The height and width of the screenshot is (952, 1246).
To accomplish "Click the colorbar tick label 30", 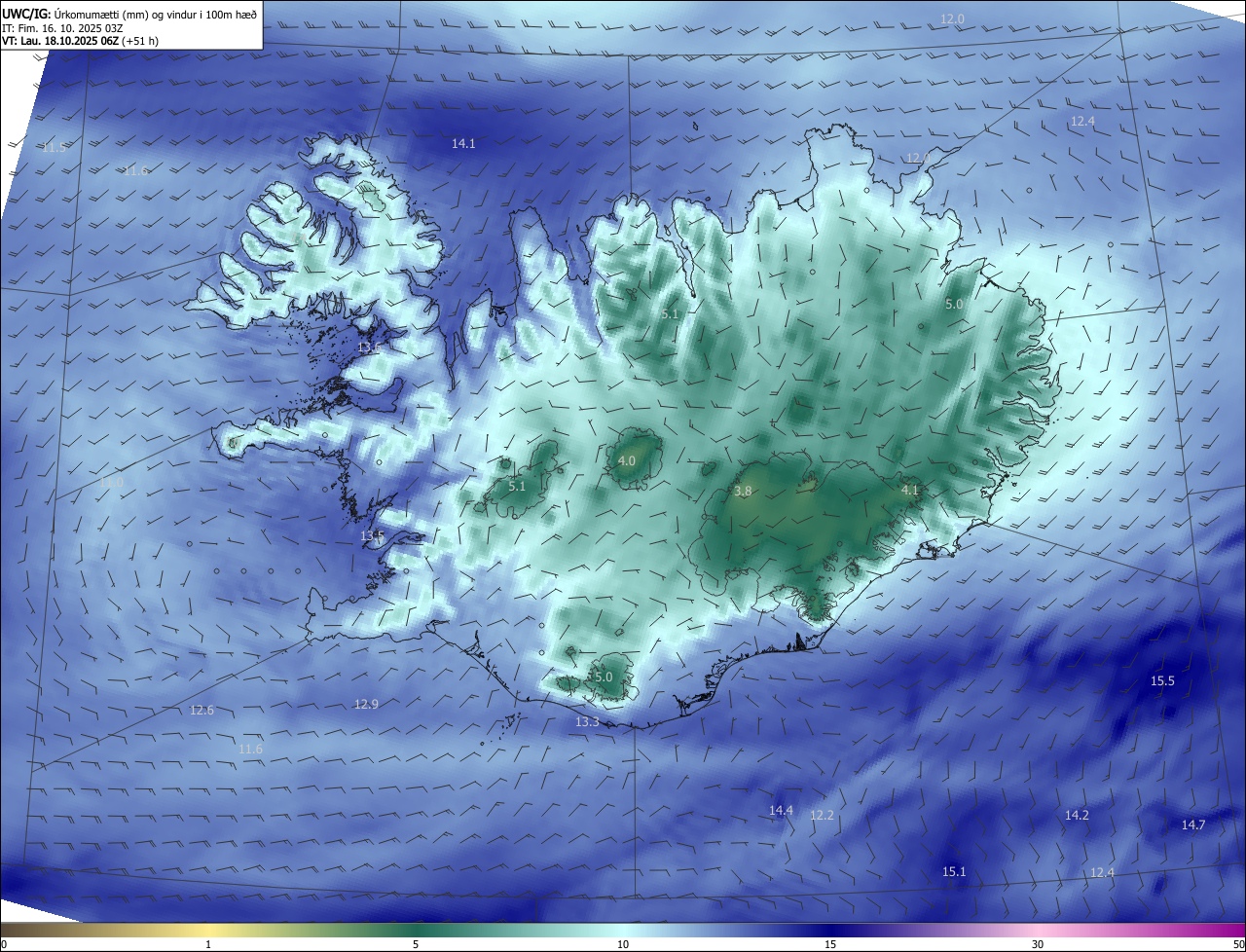I will [1038, 944].
